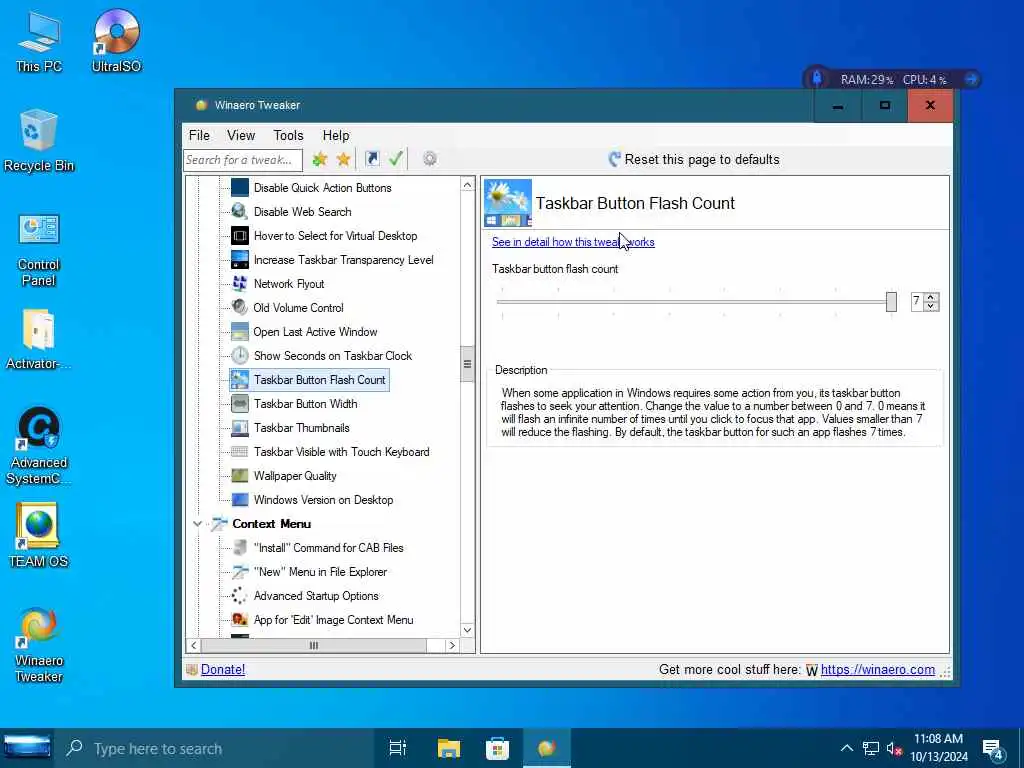Open the File menu
The height and width of the screenshot is (768, 1024).
[x=199, y=135]
